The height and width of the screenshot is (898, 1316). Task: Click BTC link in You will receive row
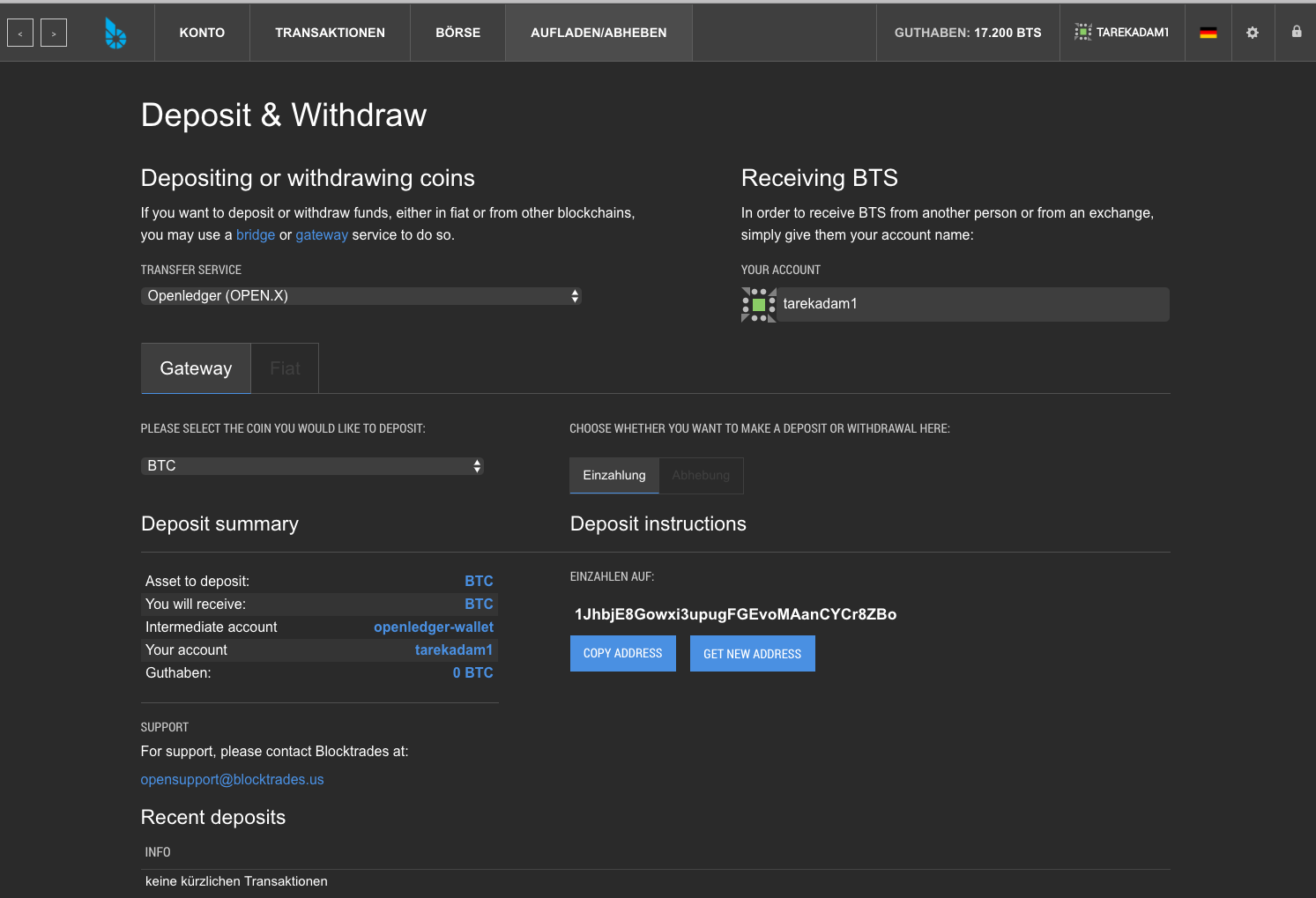(479, 605)
